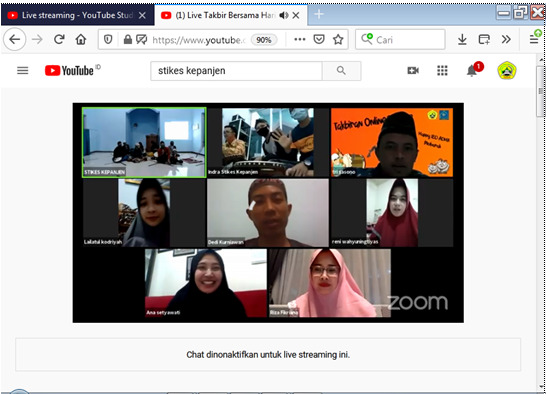The image size is (546, 394).
Task: Bookmark this page with the star
Action: coord(338,40)
